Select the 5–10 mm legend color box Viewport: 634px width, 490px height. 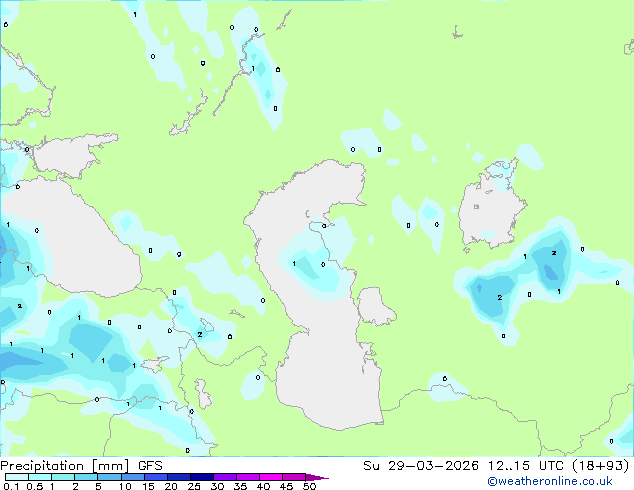coord(109,477)
